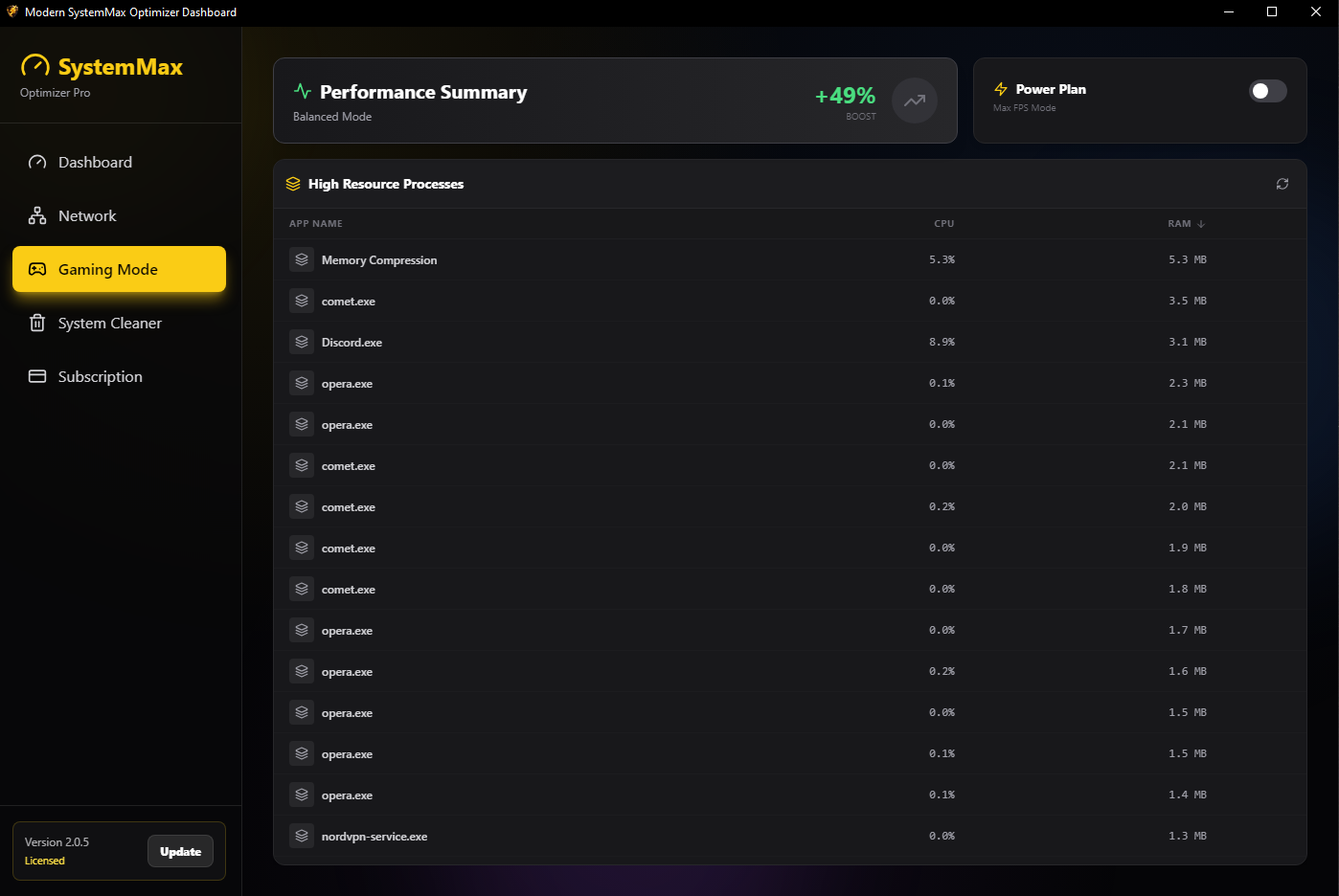The image size is (1339, 896).
Task: Click the app icon in the title bar
Action: pos(11,11)
